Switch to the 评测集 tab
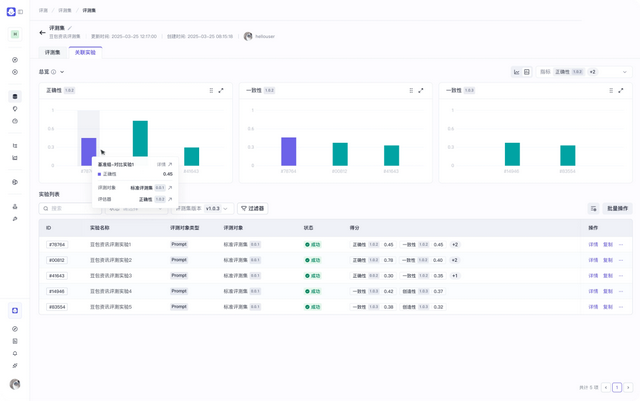This screenshot has height=401, width=640. (52, 52)
